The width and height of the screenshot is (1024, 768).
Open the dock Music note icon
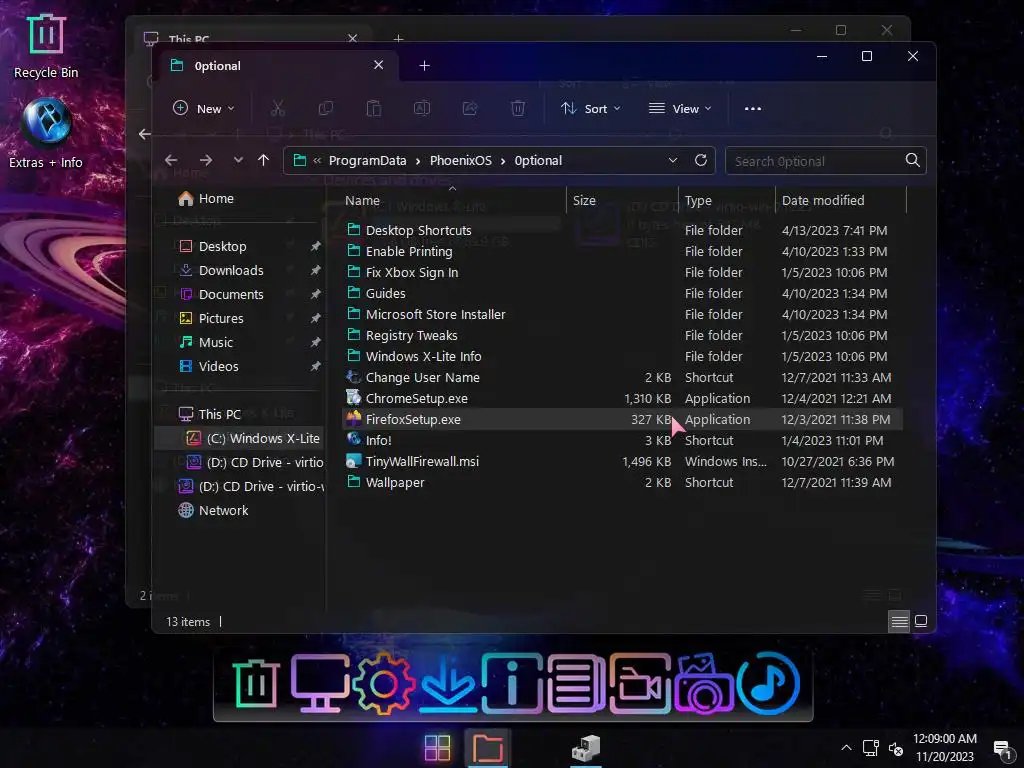tap(768, 684)
